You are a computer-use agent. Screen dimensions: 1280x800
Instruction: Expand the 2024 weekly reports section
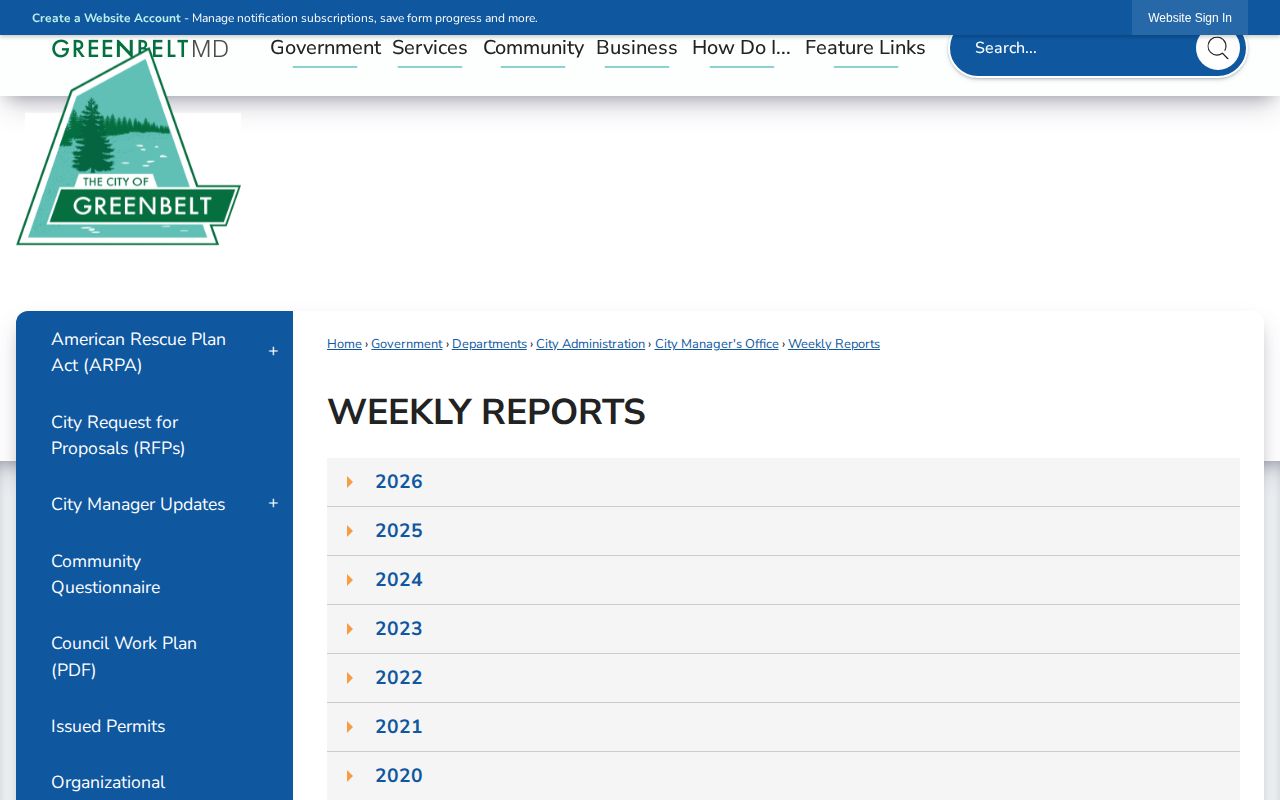point(783,580)
